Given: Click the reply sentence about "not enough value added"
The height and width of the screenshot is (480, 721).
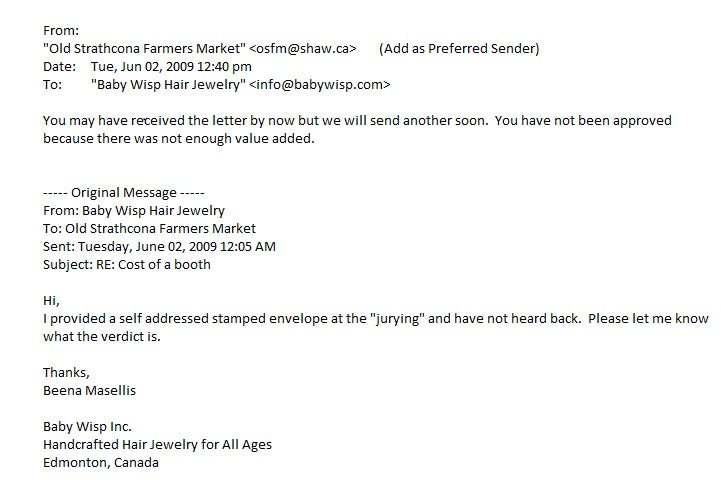Looking at the screenshot, I should 179,139.
